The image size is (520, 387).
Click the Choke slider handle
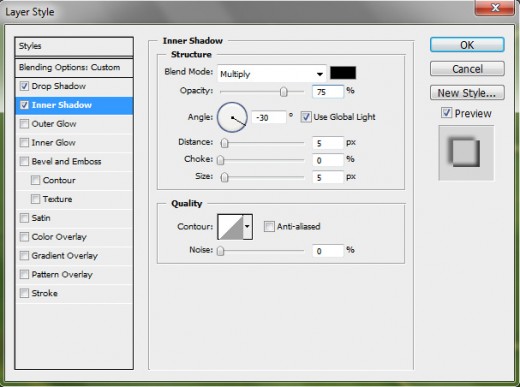click(221, 160)
